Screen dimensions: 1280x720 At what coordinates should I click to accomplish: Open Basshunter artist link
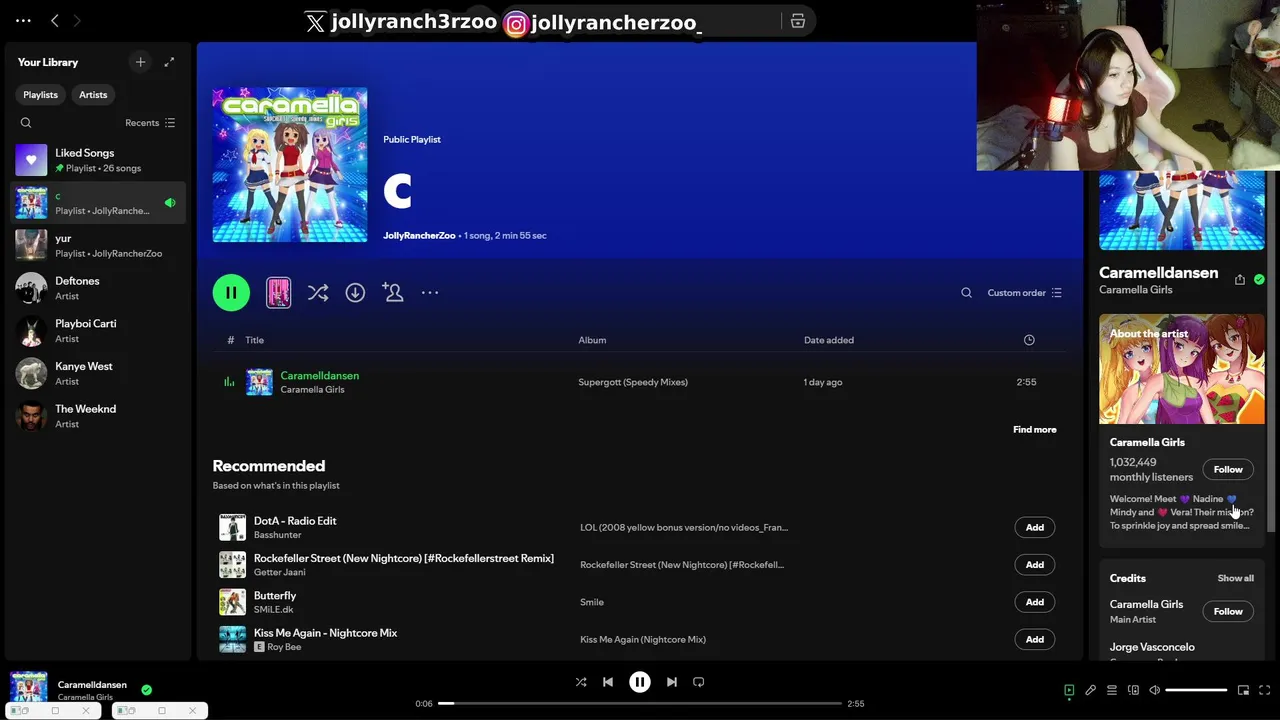click(278, 535)
